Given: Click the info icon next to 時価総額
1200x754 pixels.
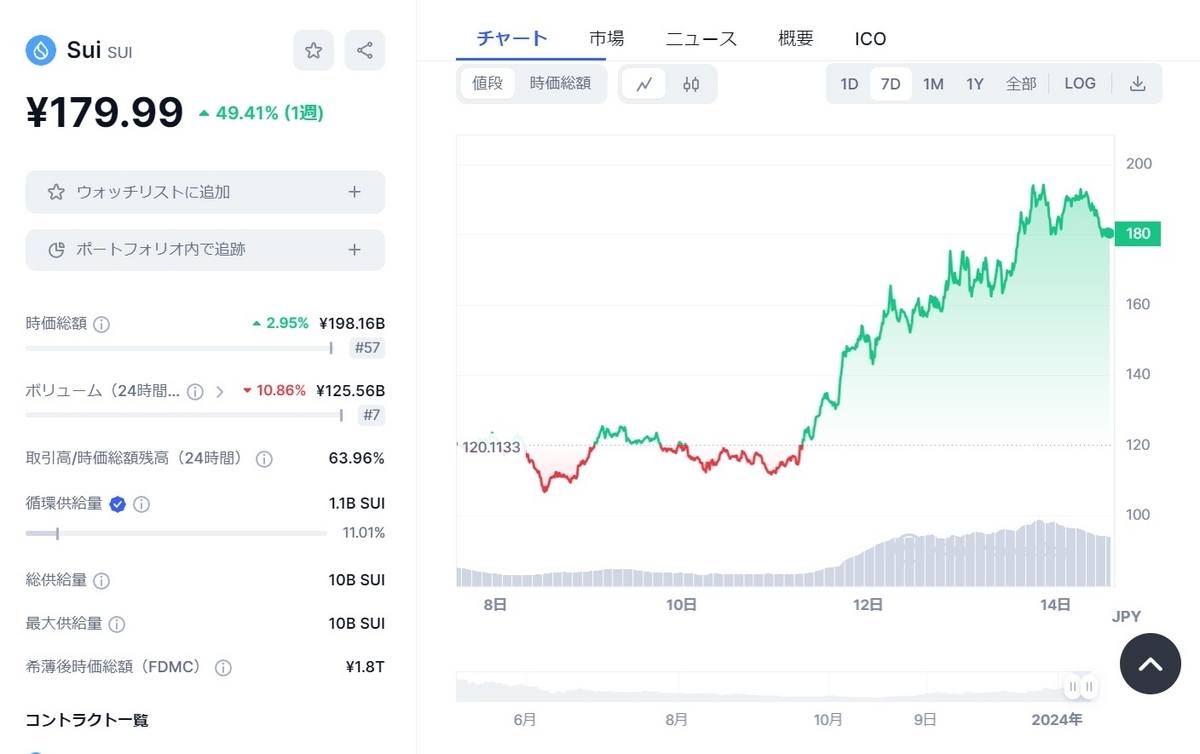Looking at the screenshot, I should 102,324.
